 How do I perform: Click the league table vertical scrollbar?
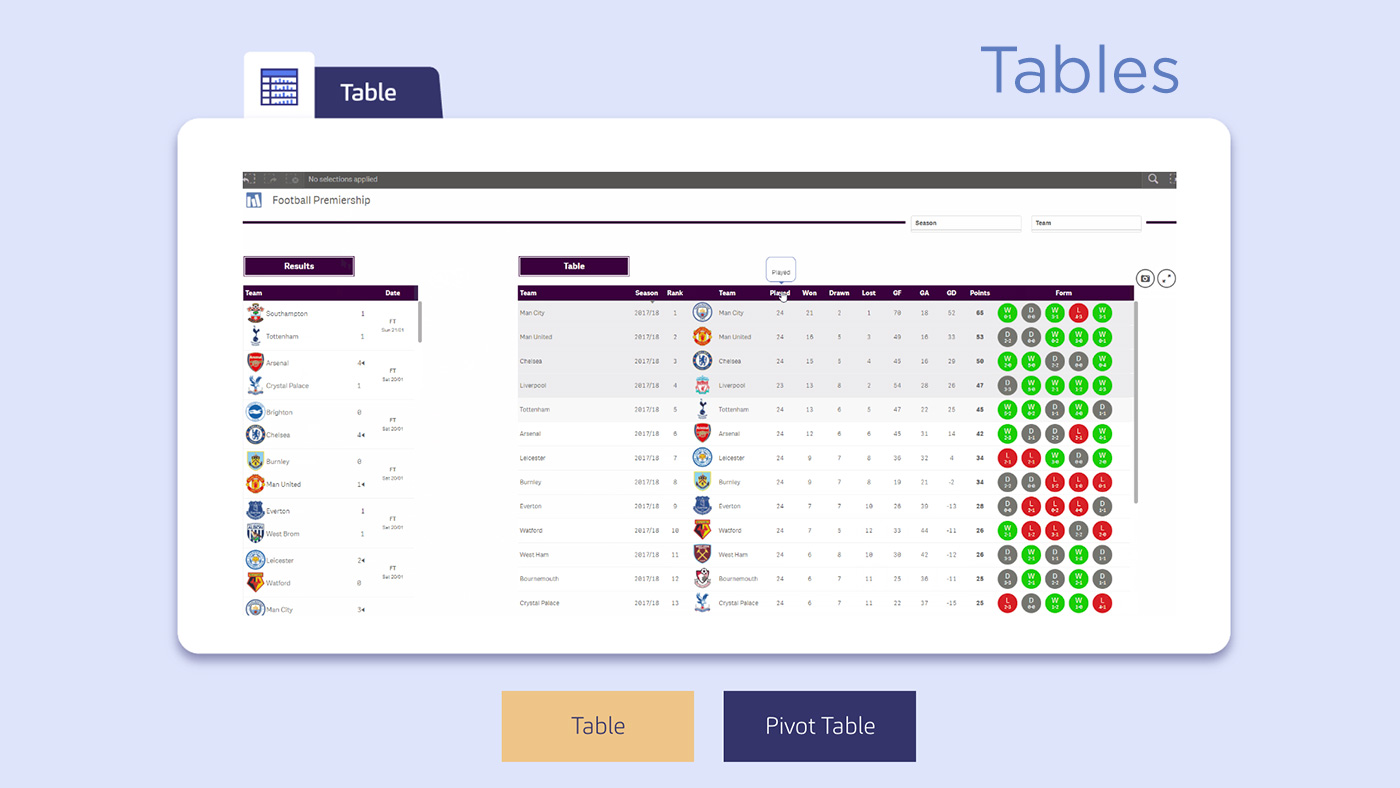[x=1136, y=402]
